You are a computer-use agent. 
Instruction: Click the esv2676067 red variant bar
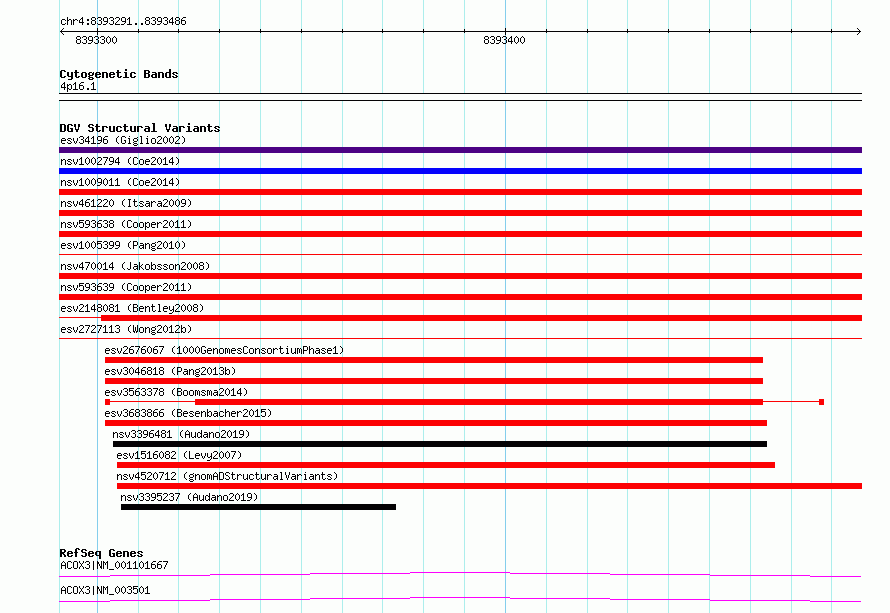tap(434, 360)
